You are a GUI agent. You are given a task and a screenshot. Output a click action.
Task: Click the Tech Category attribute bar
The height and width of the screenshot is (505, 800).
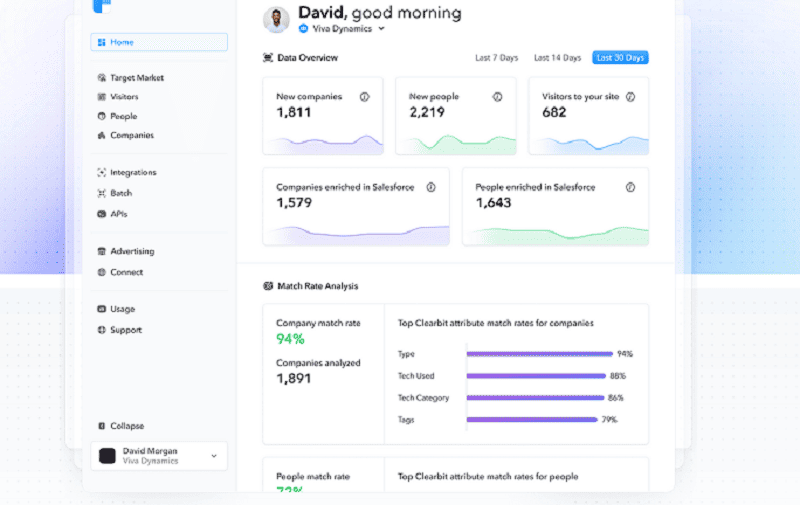tap(535, 398)
